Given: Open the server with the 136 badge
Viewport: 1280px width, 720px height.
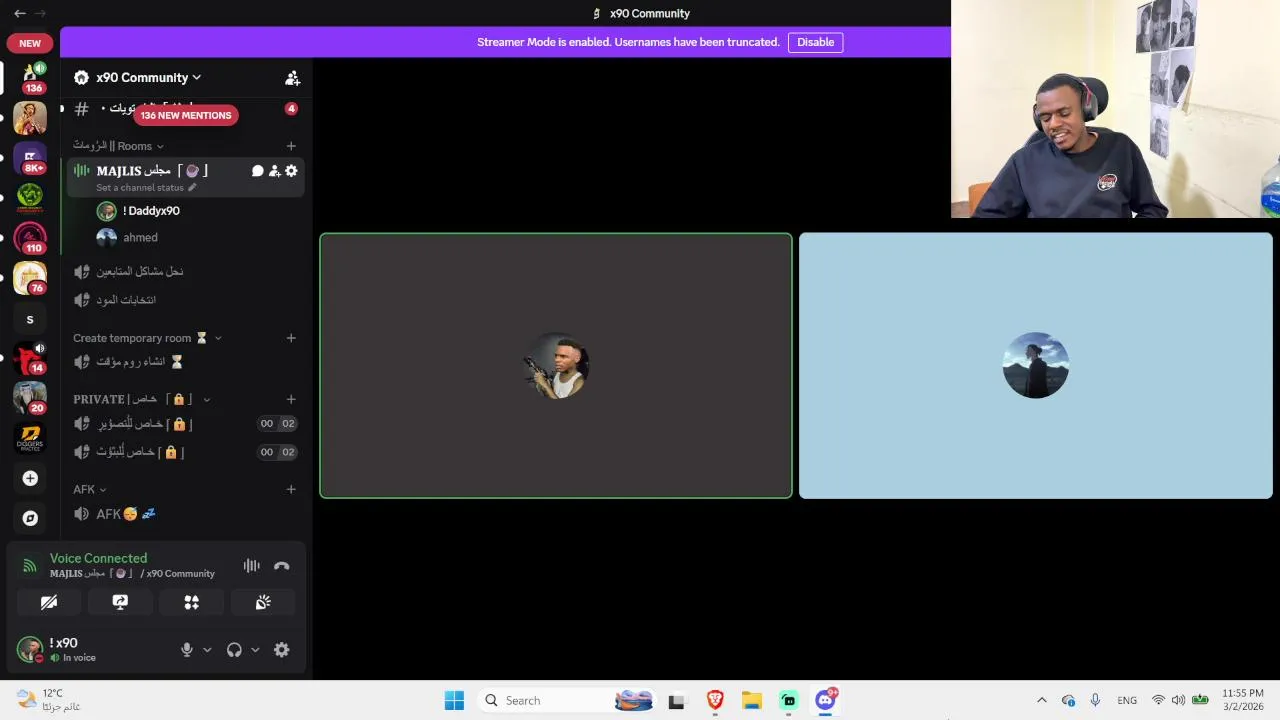Looking at the screenshot, I should pyautogui.click(x=30, y=76).
